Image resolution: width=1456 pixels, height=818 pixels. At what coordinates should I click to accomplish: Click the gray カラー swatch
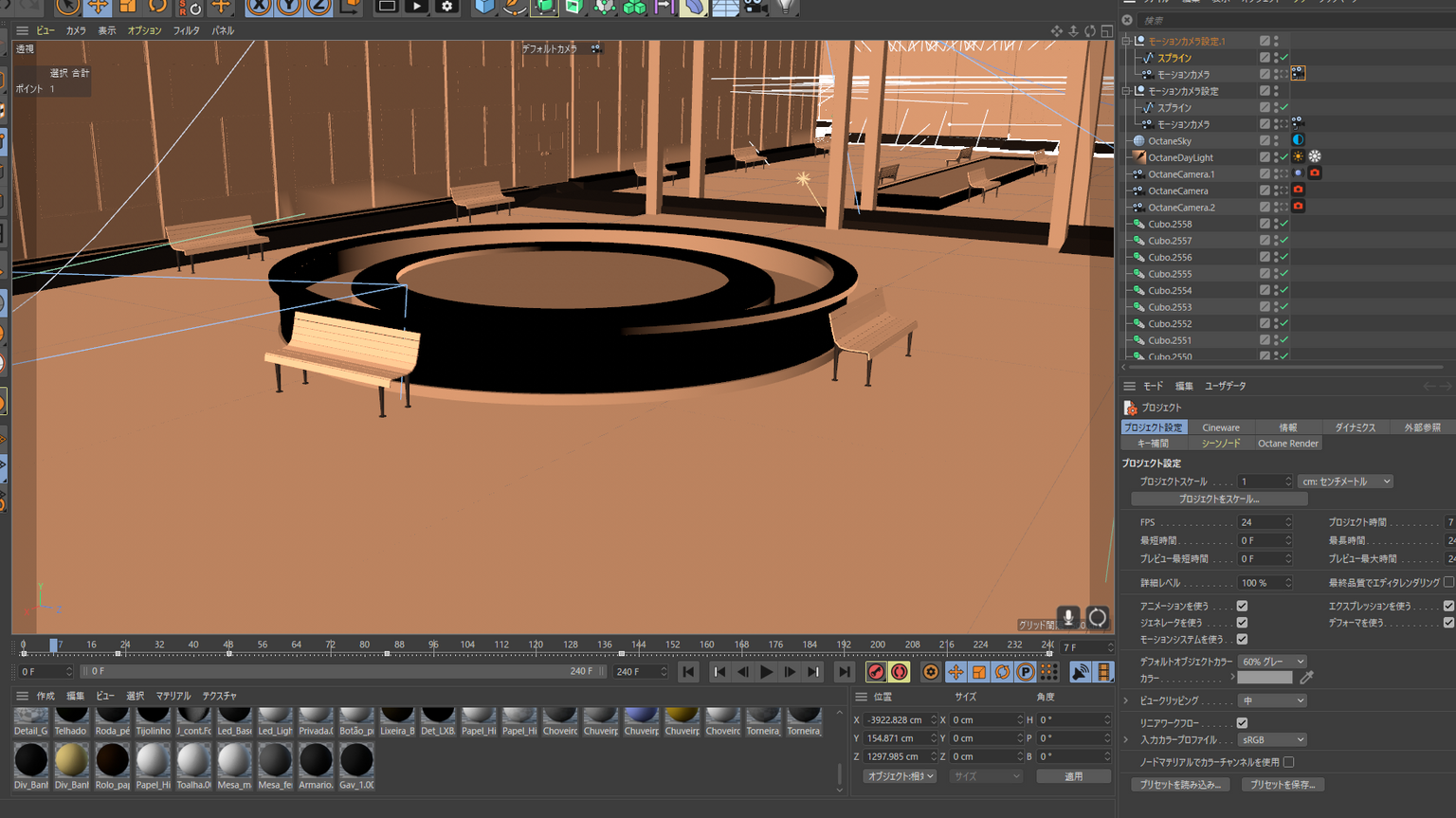[1265, 678]
